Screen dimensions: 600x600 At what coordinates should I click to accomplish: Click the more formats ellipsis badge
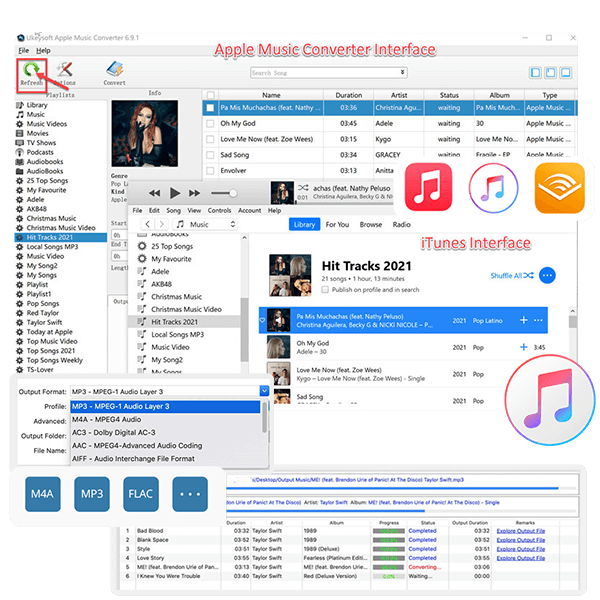coord(190,494)
